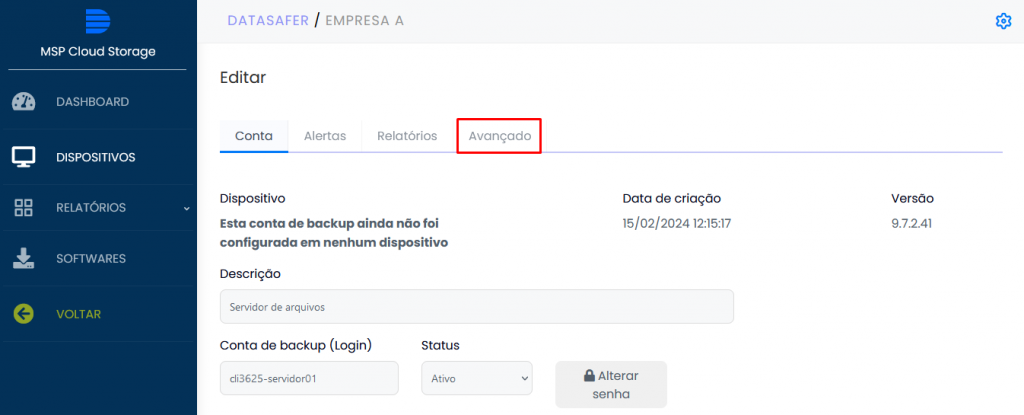Expand the sidebar Relatórios submenu chevron
Screen dimensions: 1024x415
point(186,208)
